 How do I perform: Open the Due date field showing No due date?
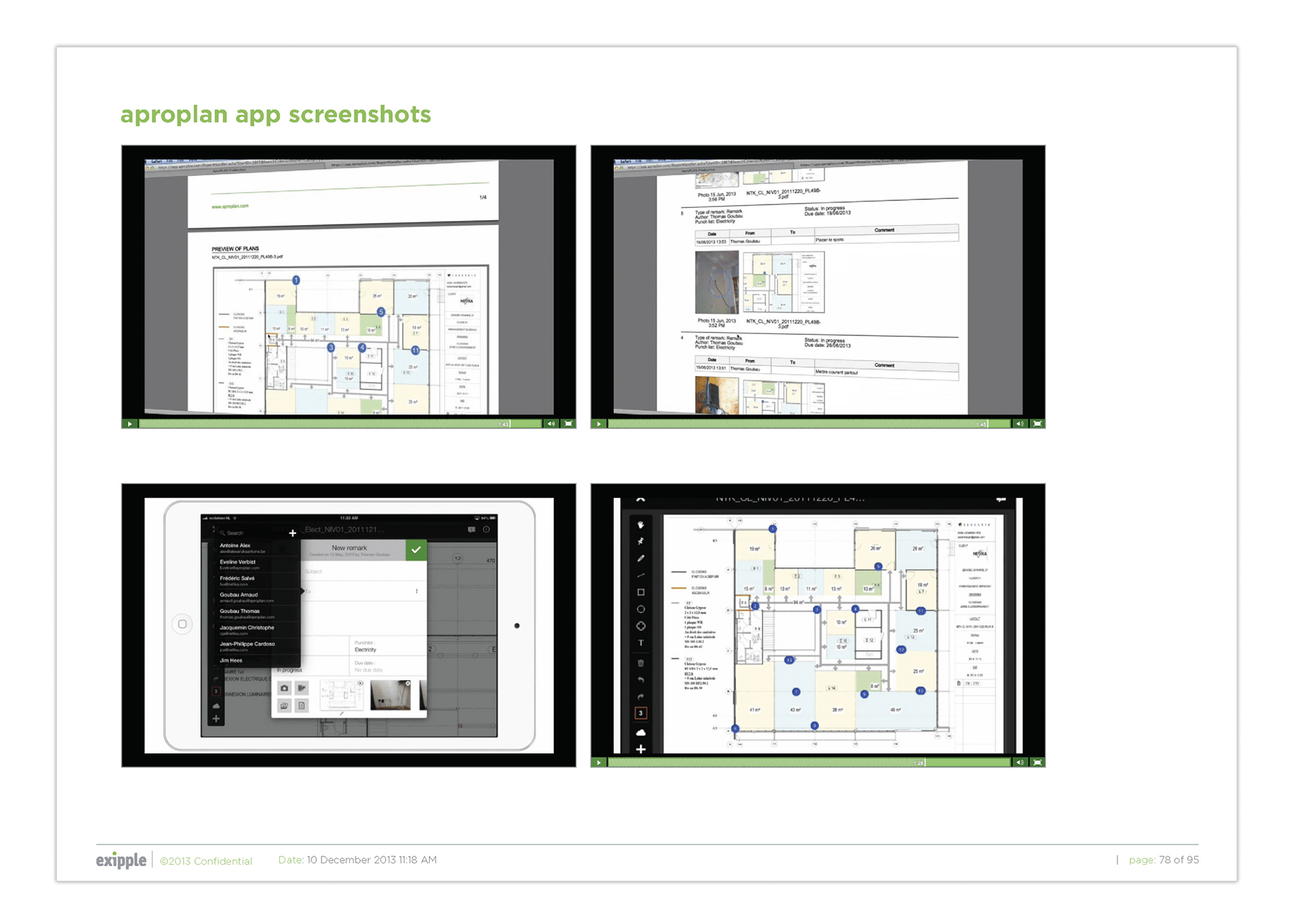pos(387,667)
